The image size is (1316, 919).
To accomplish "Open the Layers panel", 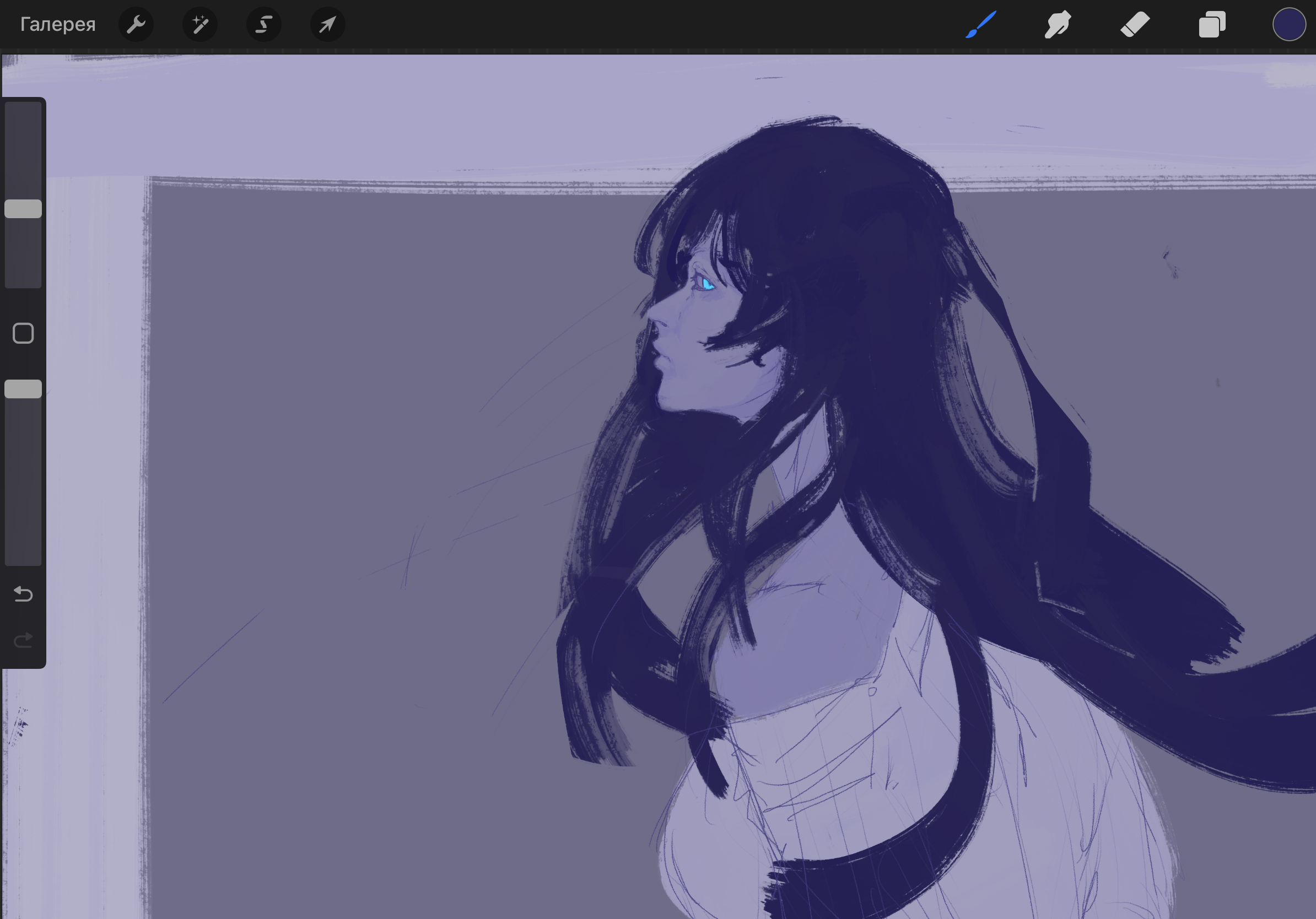I will click(x=1212, y=25).
